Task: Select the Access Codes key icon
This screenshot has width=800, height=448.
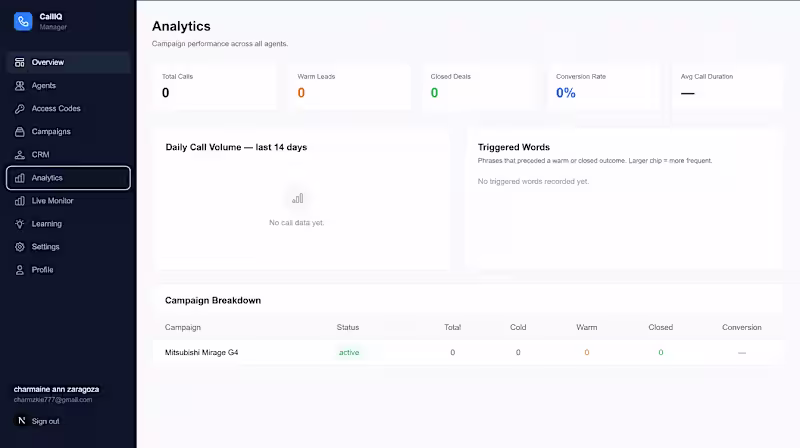Action: click(x=19, y=109)
